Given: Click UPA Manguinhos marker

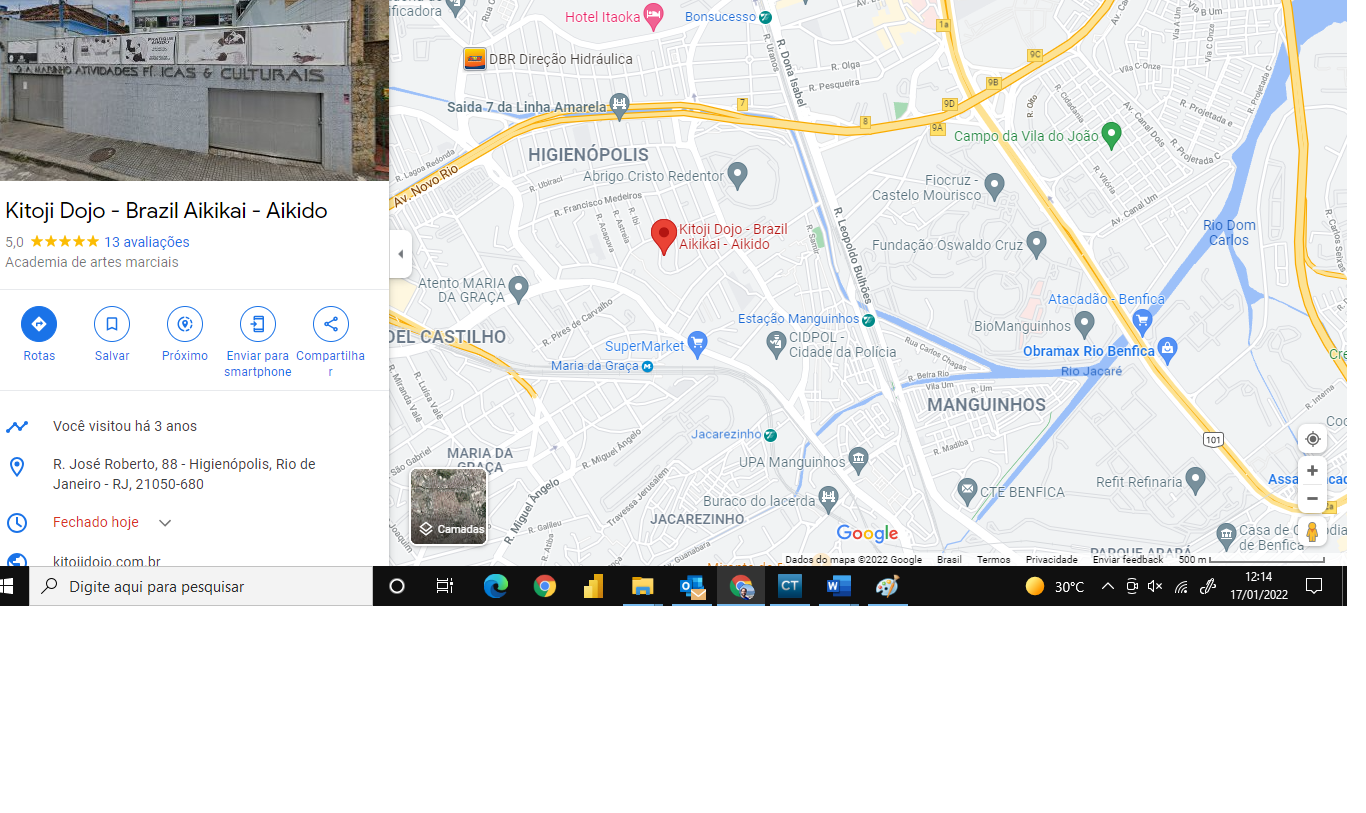Looking at the screenshot, I should (859, 461).
